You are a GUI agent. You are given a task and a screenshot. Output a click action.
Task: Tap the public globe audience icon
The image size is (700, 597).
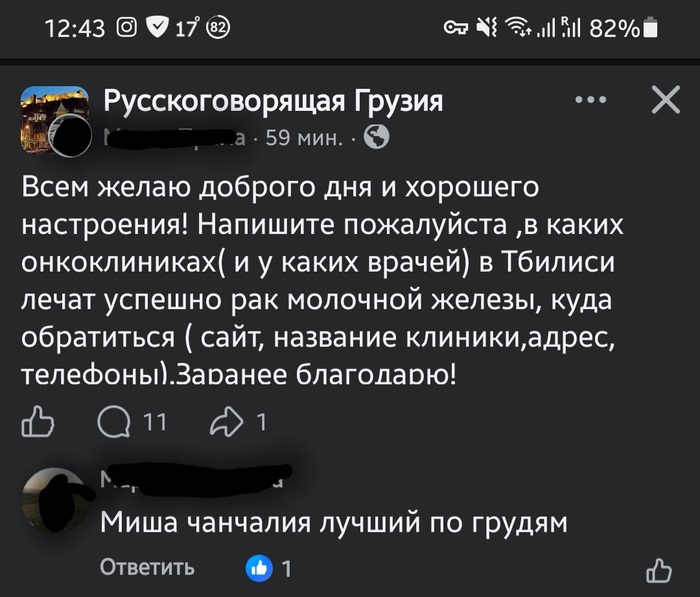(378, 138)
